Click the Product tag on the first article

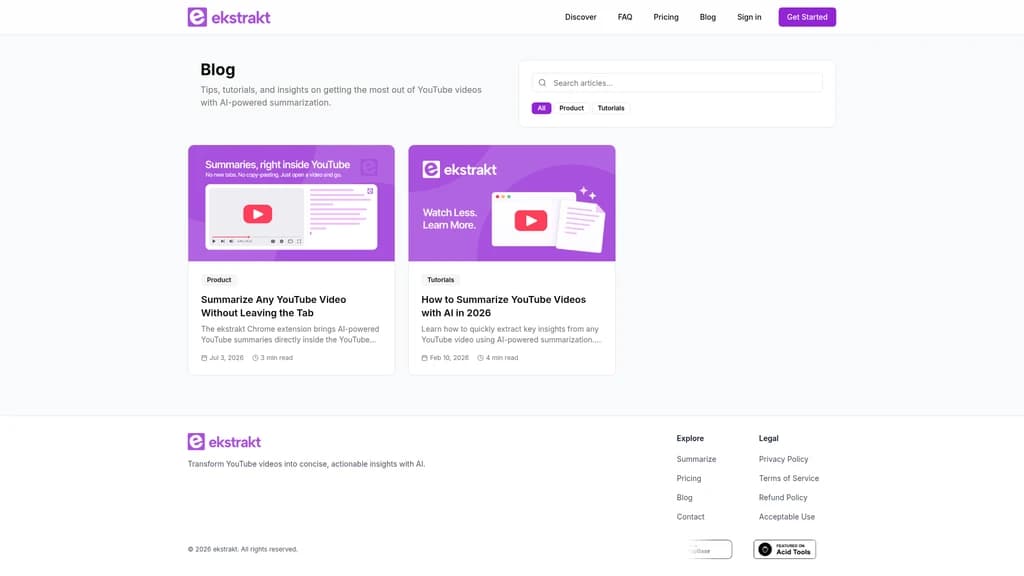click(x=219, y=280)
